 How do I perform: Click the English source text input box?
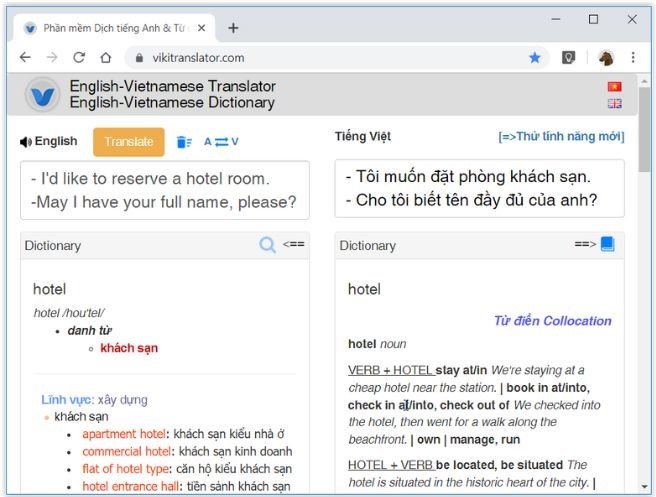[x=164, y=190]
